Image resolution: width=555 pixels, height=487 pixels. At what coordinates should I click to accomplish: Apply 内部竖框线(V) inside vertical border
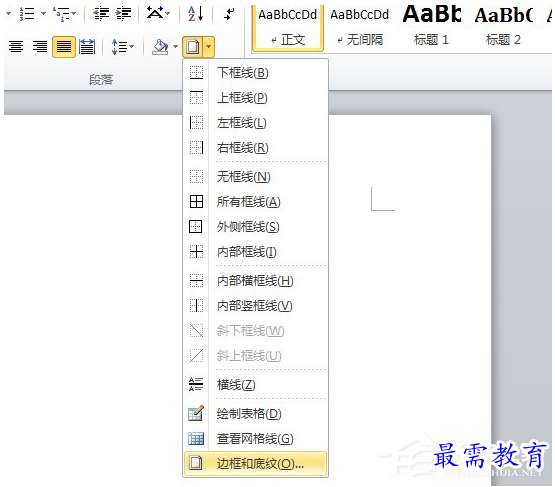point(256,306)
